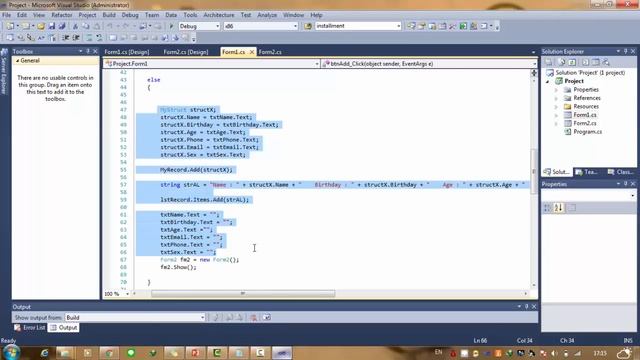Open the Debug configuration dropdown

218,26
